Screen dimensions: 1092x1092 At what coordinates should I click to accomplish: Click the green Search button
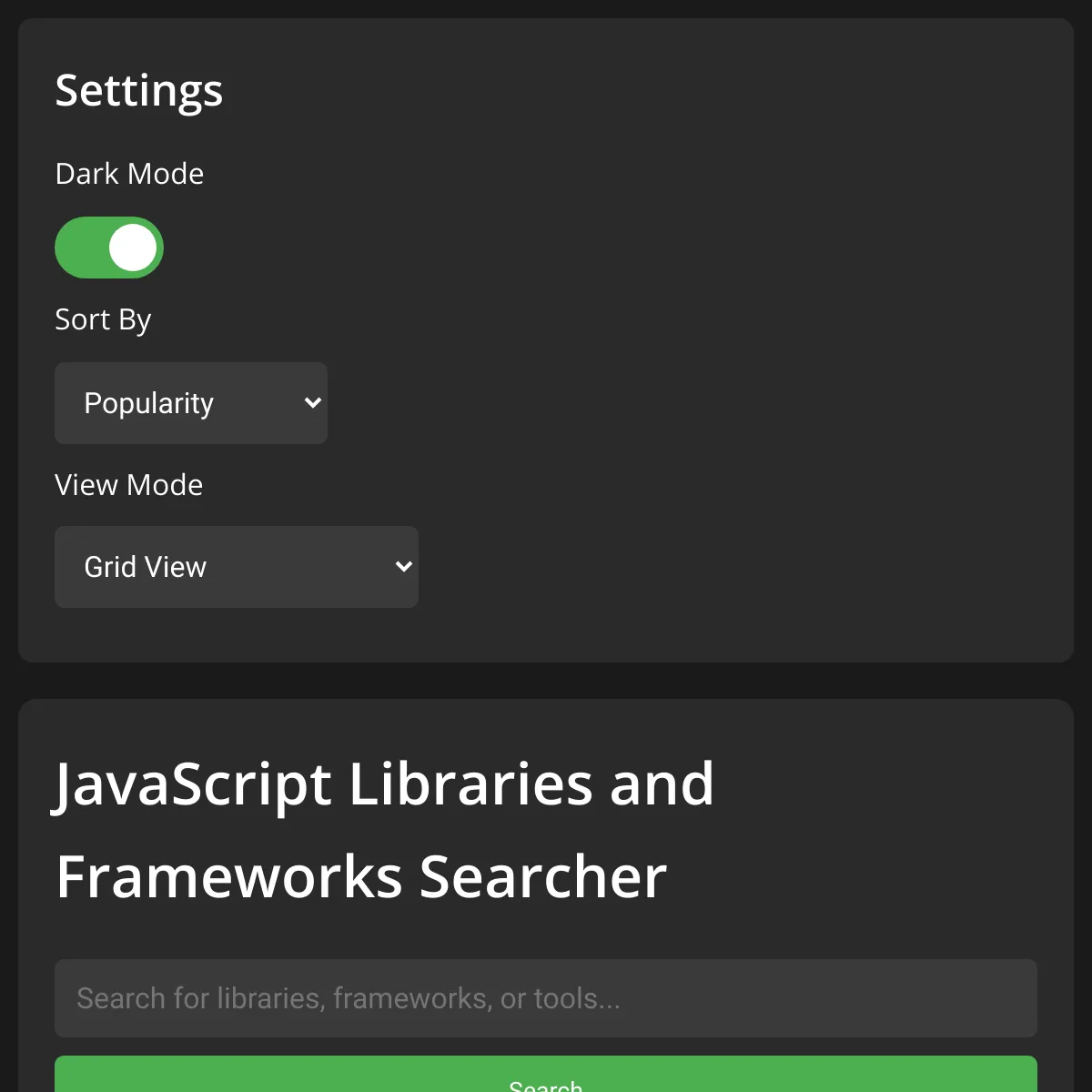tap(546, 1075)
